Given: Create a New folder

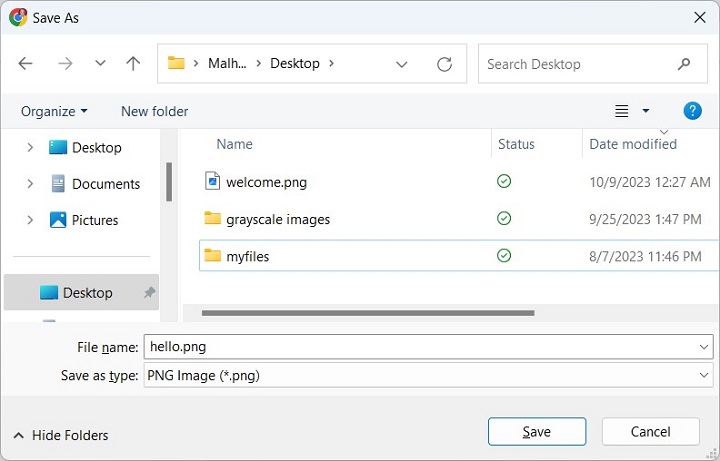Looking at the screenshot, I should click(x=154, y=111).
